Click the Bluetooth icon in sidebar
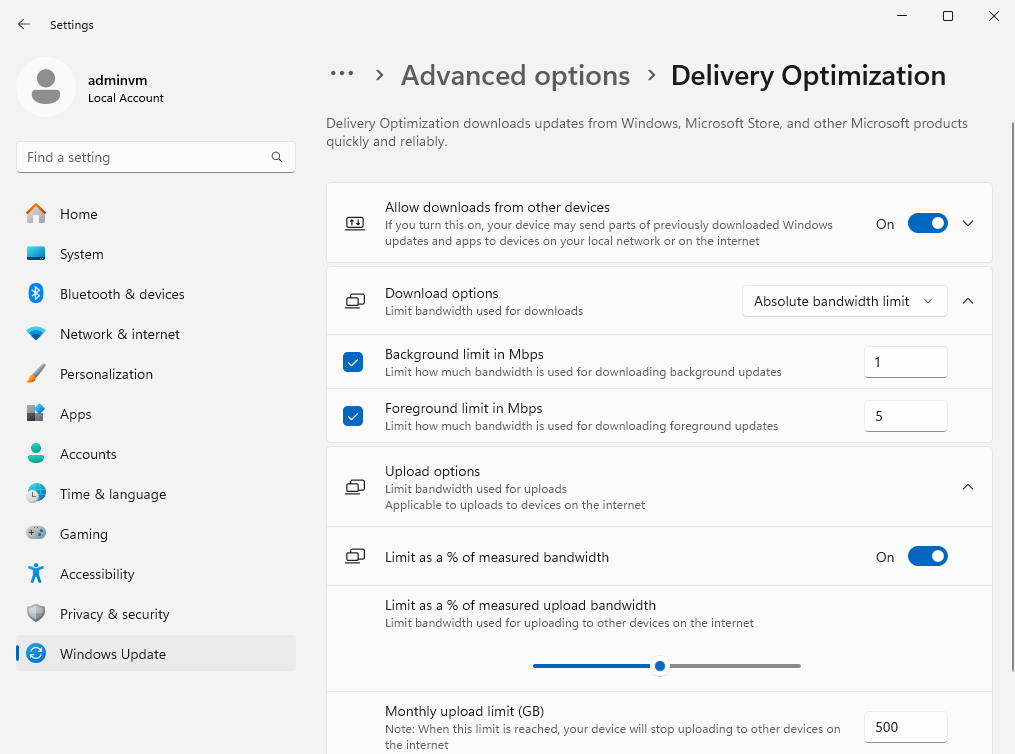This screenshot has width=1015, height=754. [36, 294]
